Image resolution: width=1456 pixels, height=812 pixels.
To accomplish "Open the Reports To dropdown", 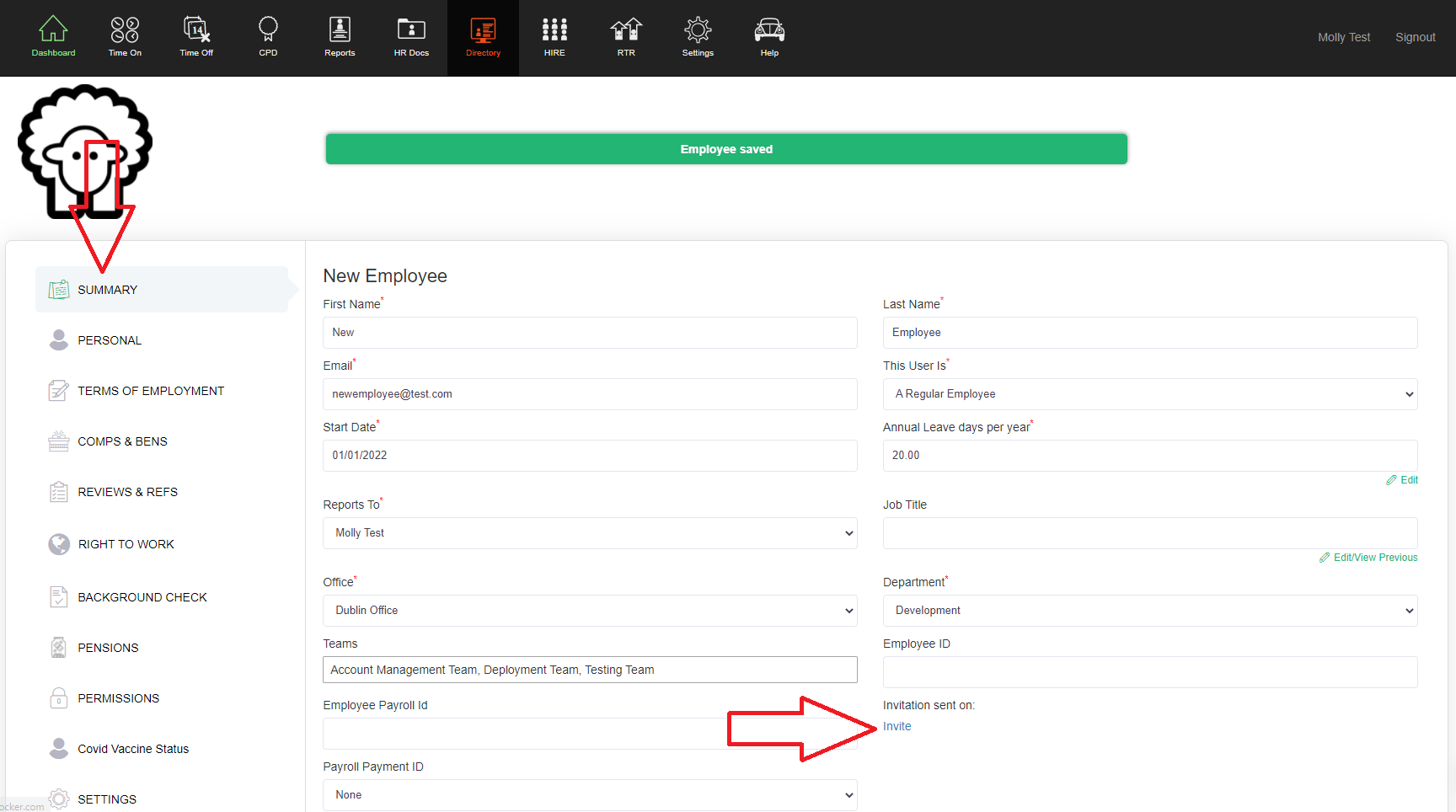I will point(590,532).
